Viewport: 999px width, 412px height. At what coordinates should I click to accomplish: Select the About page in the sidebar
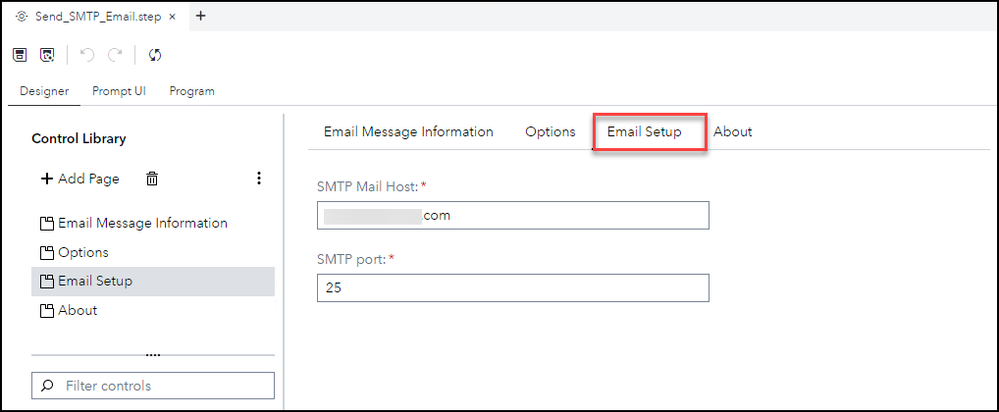(x=77, y=310)
